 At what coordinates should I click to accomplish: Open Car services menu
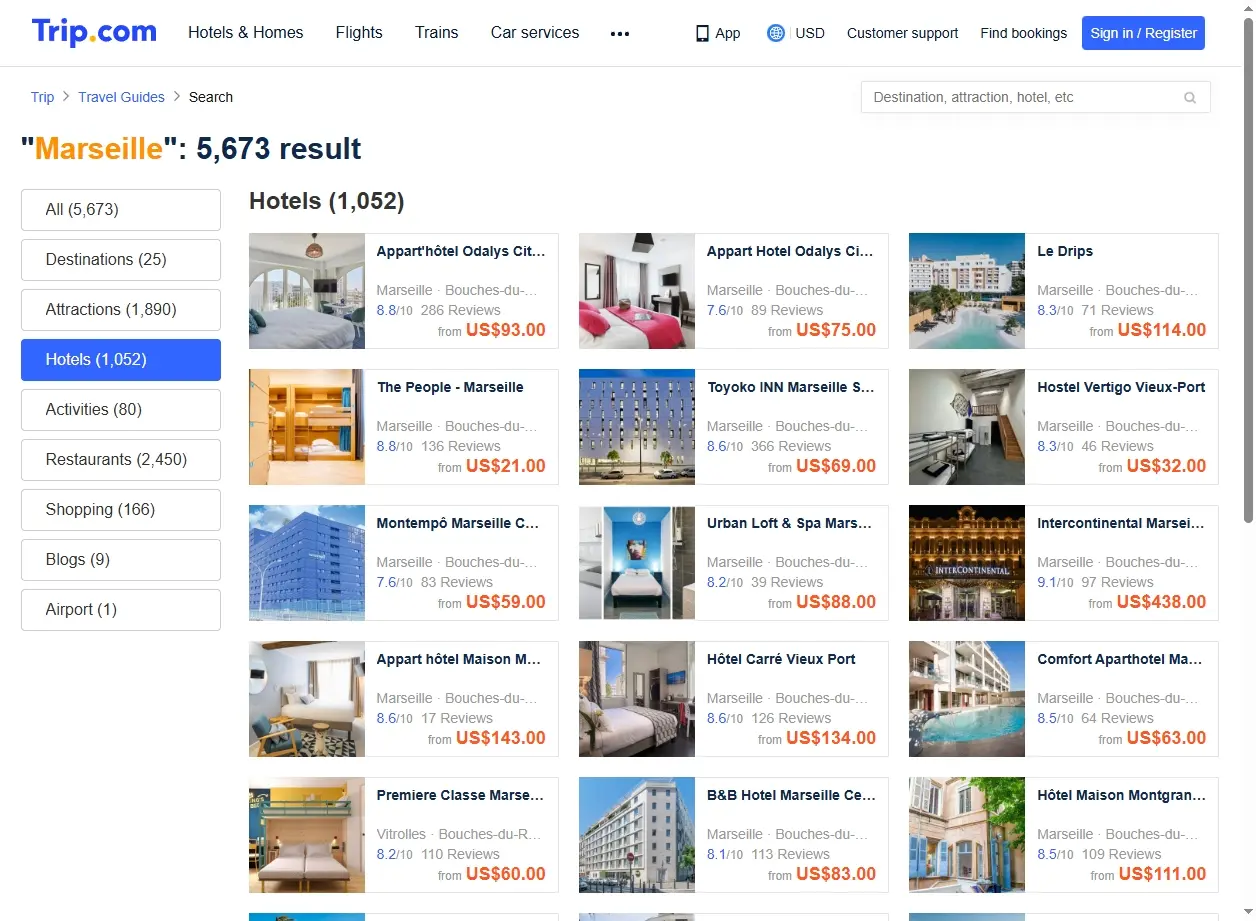[535, 32]
